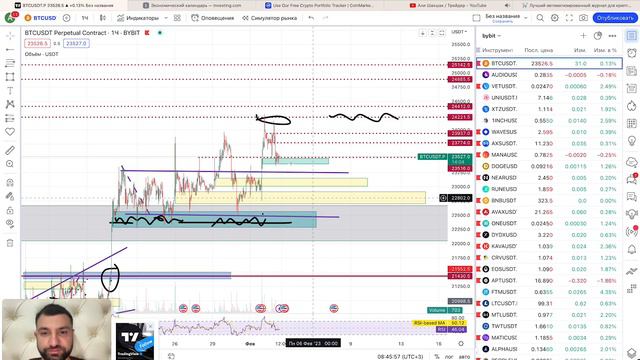The height and width of the screenshot is (360, 640).
Task: Sort watchlist by Изм. в % column
Action: point(605,50)
